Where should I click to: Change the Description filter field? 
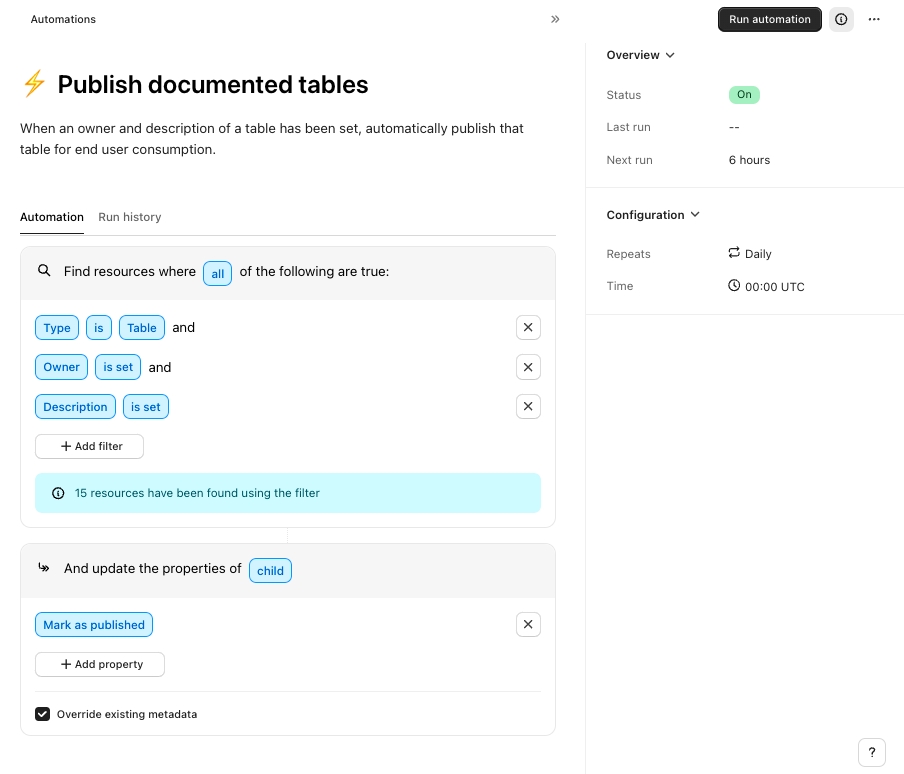tap(76, 406)
